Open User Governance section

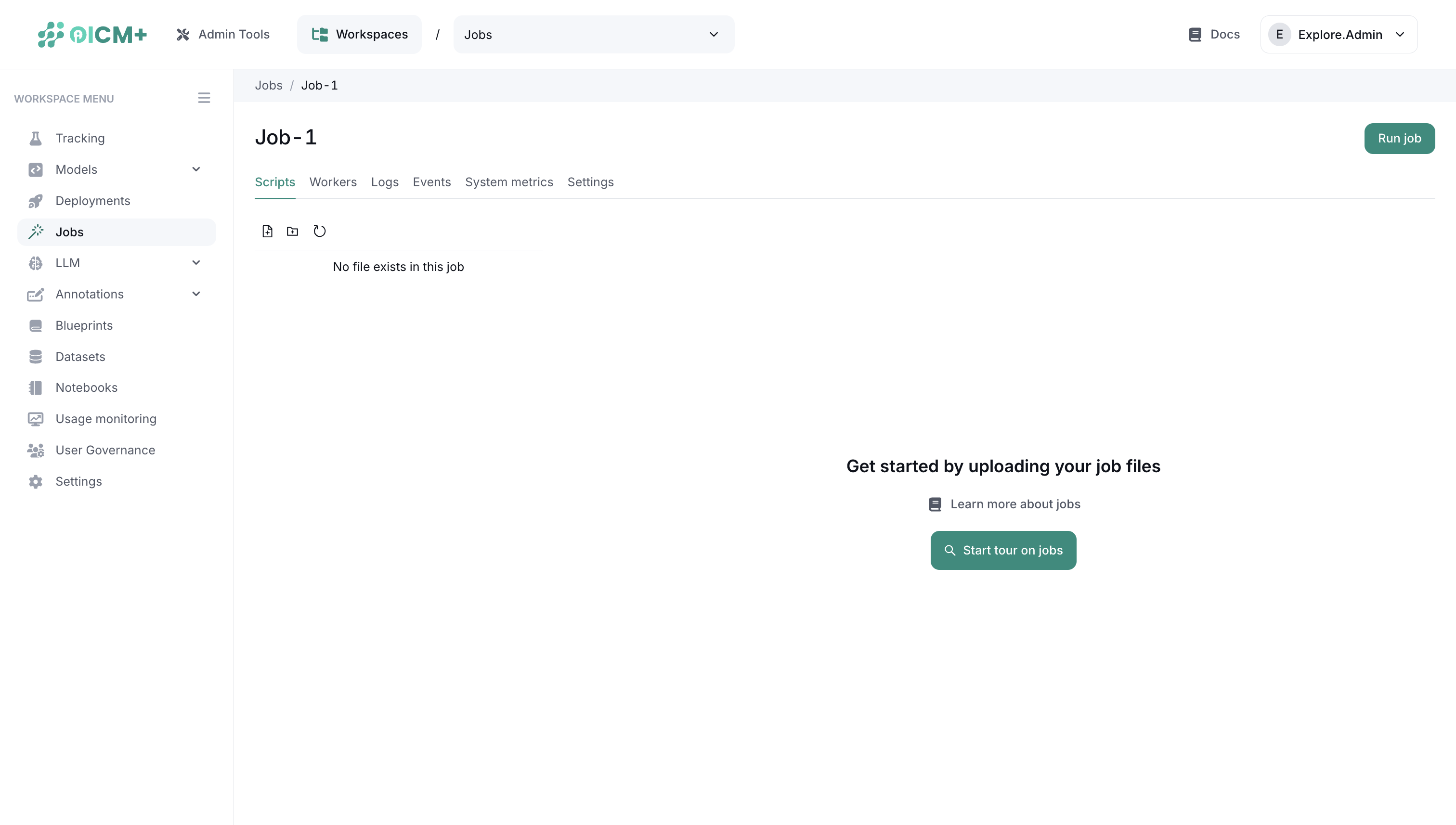pyautogui.click(x=105, y=450)
